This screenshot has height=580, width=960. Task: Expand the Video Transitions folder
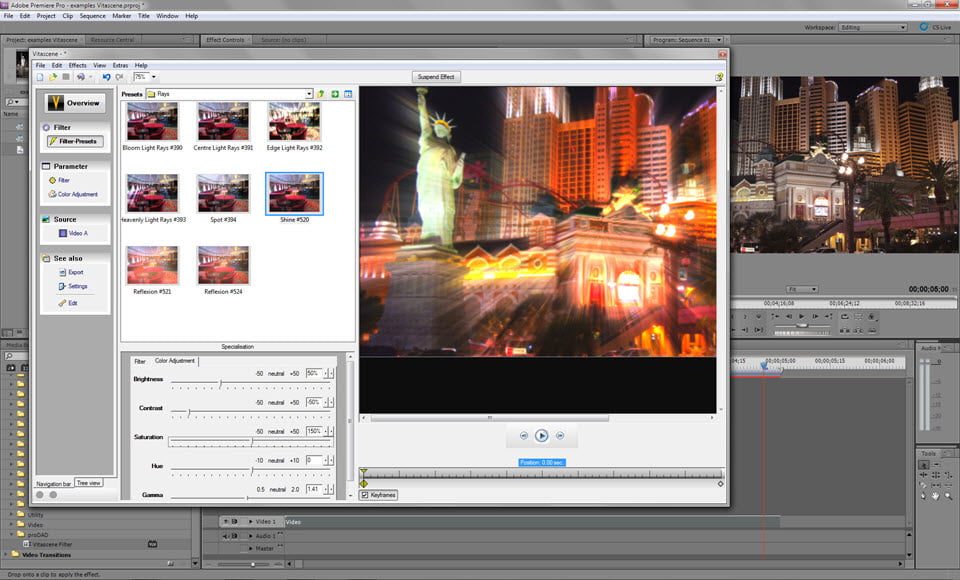[6, 554]
